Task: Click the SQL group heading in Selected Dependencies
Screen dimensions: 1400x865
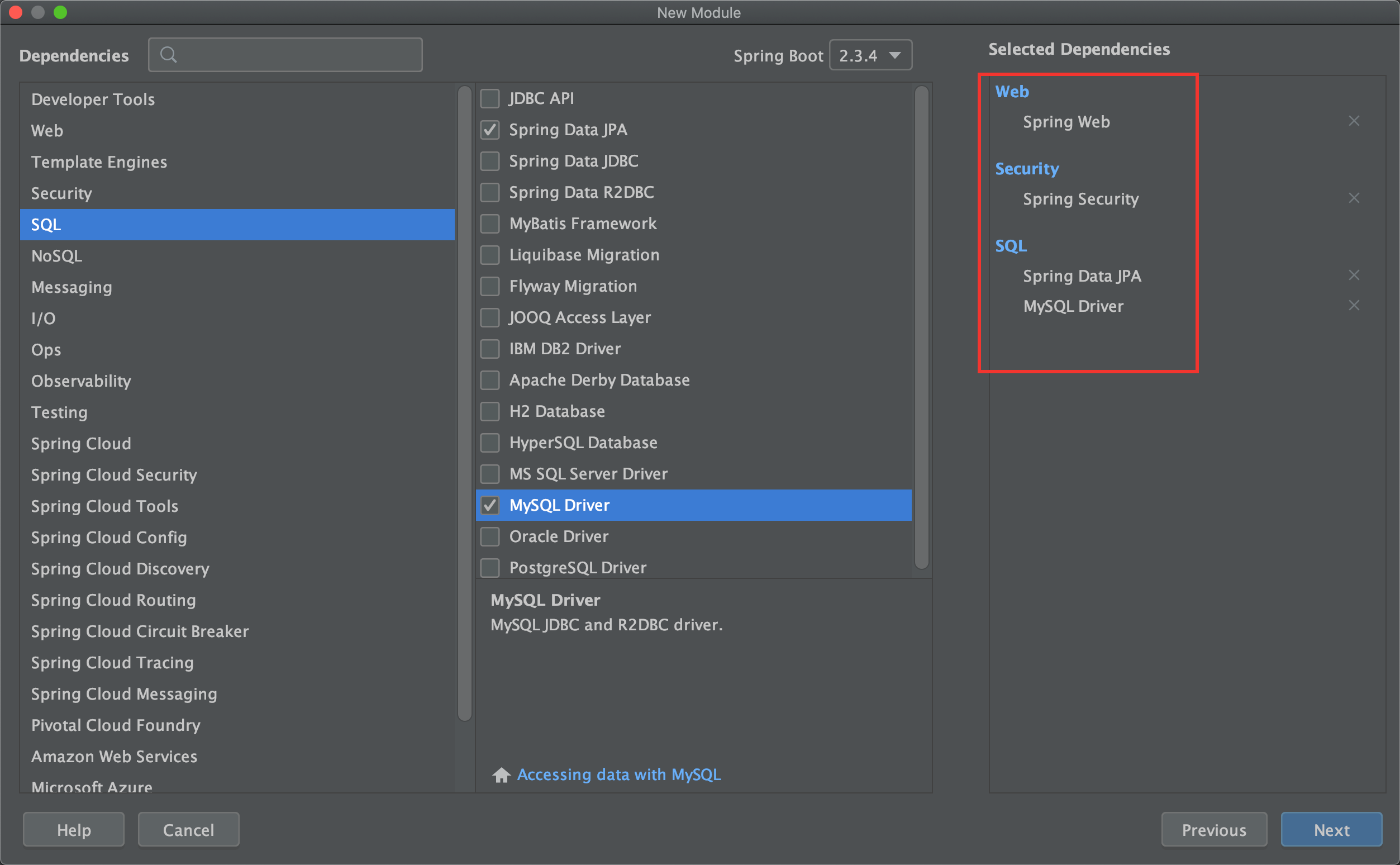Action: click(x=1011, y=246)
